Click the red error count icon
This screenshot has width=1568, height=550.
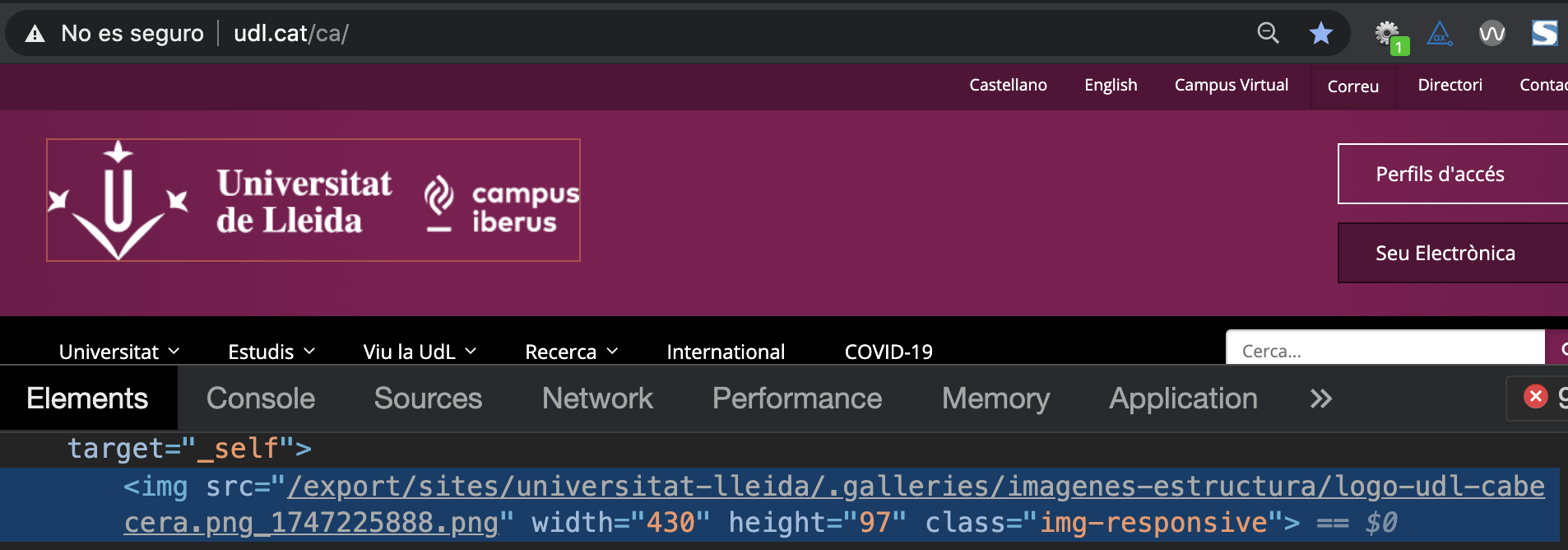tap(1535, 397)
